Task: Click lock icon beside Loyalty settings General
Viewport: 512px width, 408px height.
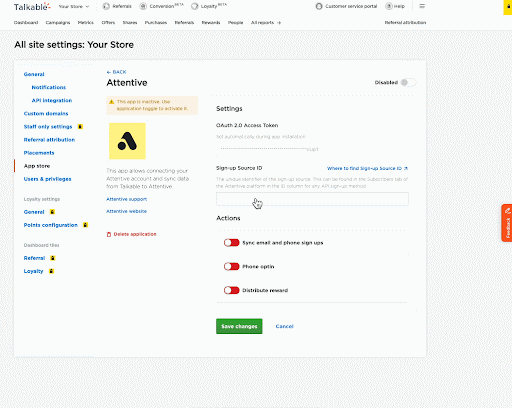Action: coord(52,212)
